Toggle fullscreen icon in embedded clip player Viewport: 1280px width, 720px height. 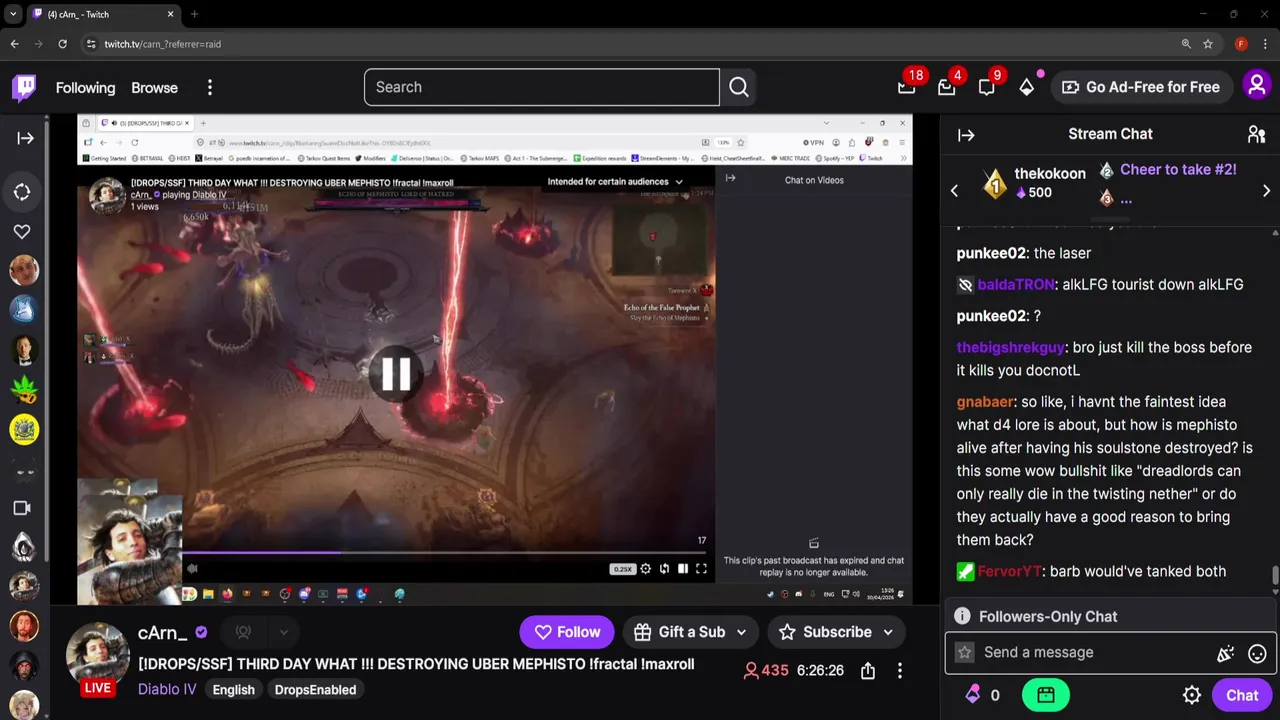(701, 569)
